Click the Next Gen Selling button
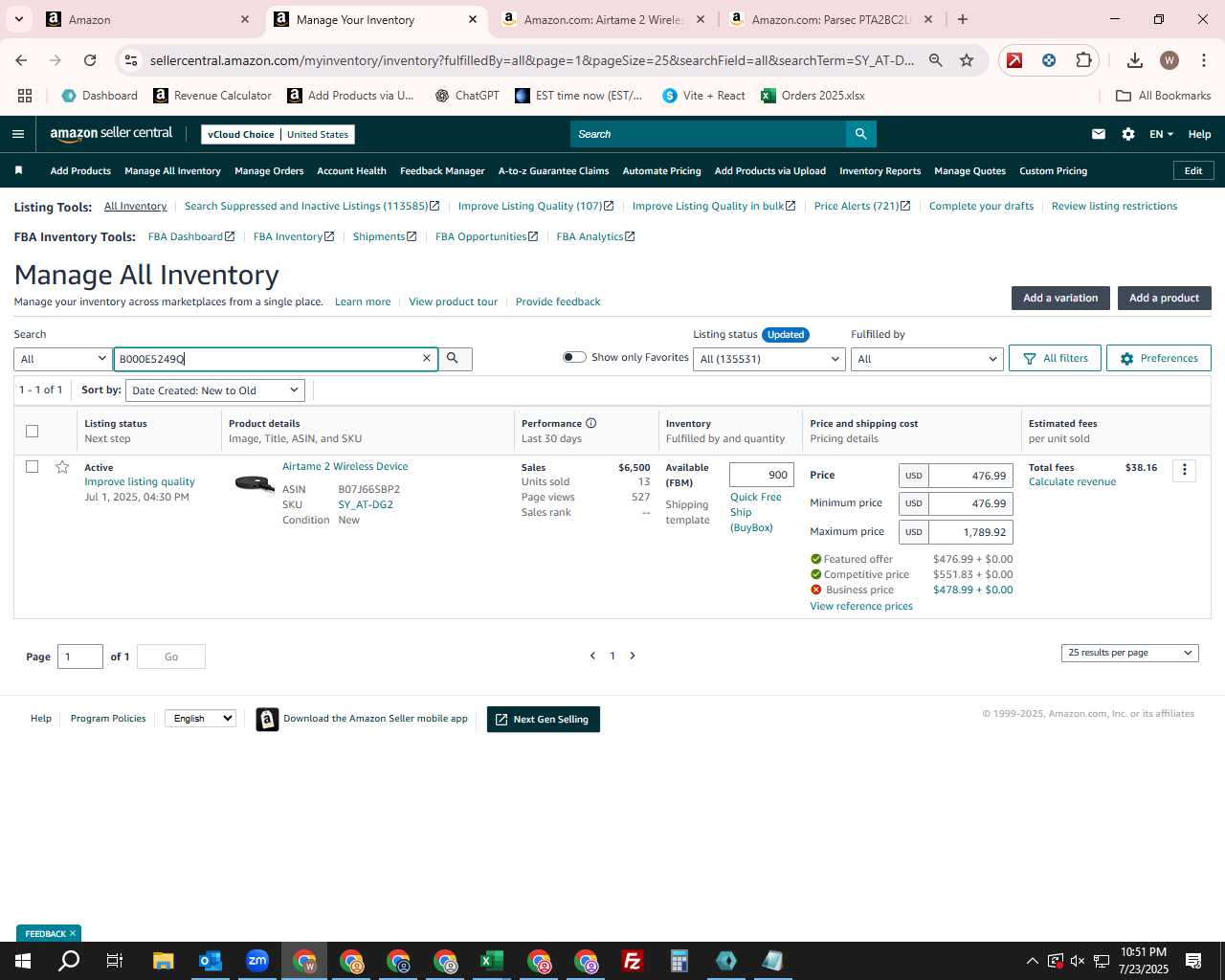 tap(543, 719)
